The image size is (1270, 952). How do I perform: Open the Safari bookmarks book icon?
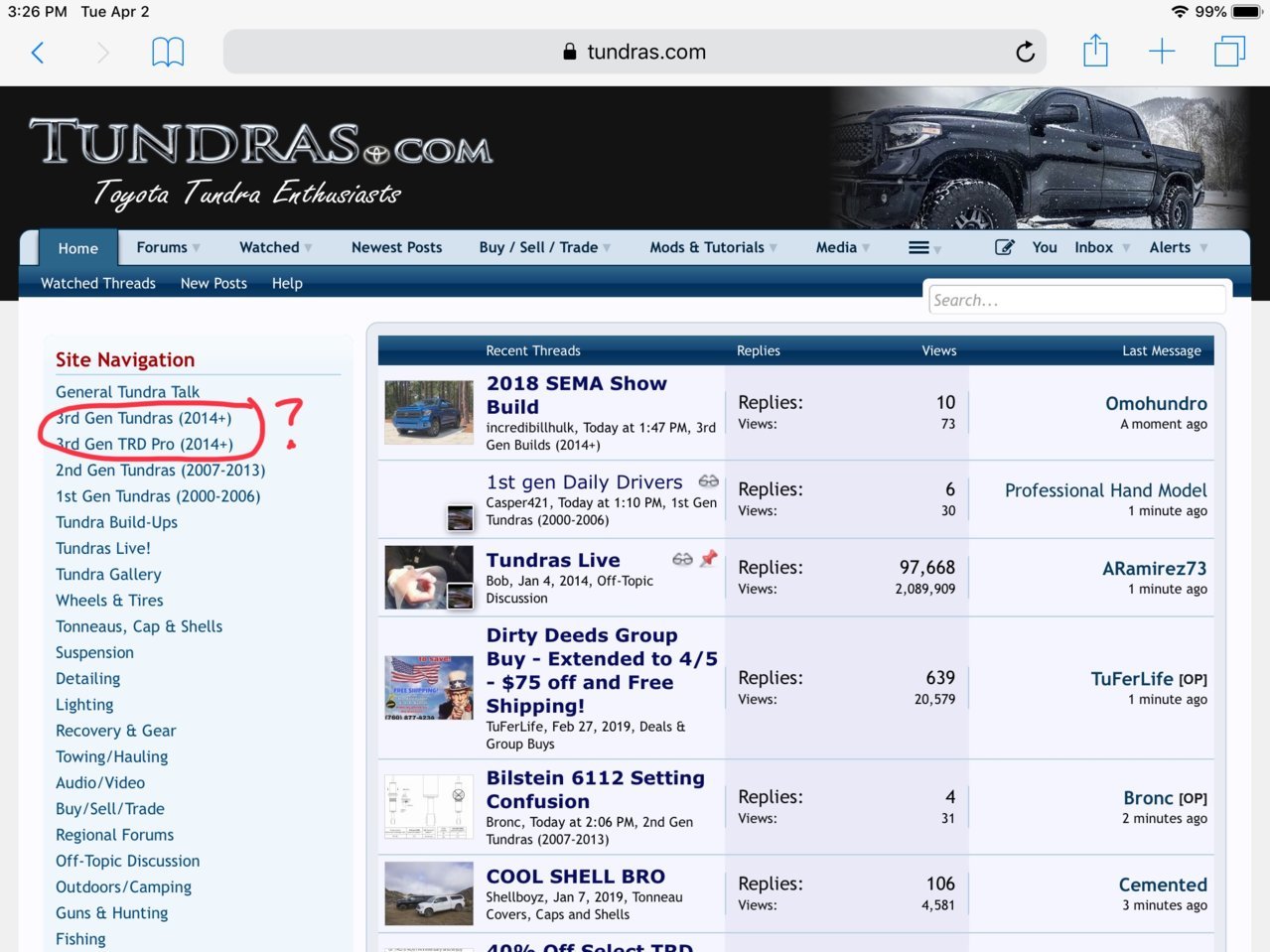point(168,53)
